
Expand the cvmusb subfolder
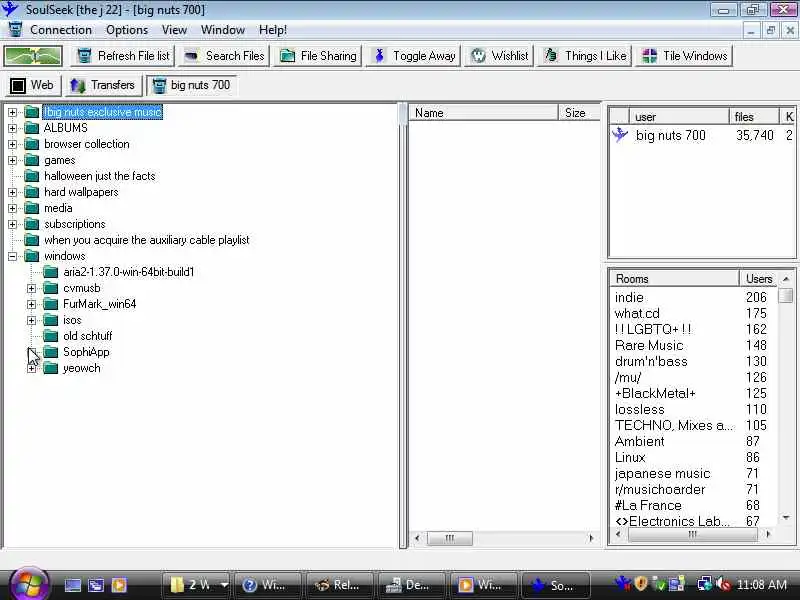(x=32, y=289)
